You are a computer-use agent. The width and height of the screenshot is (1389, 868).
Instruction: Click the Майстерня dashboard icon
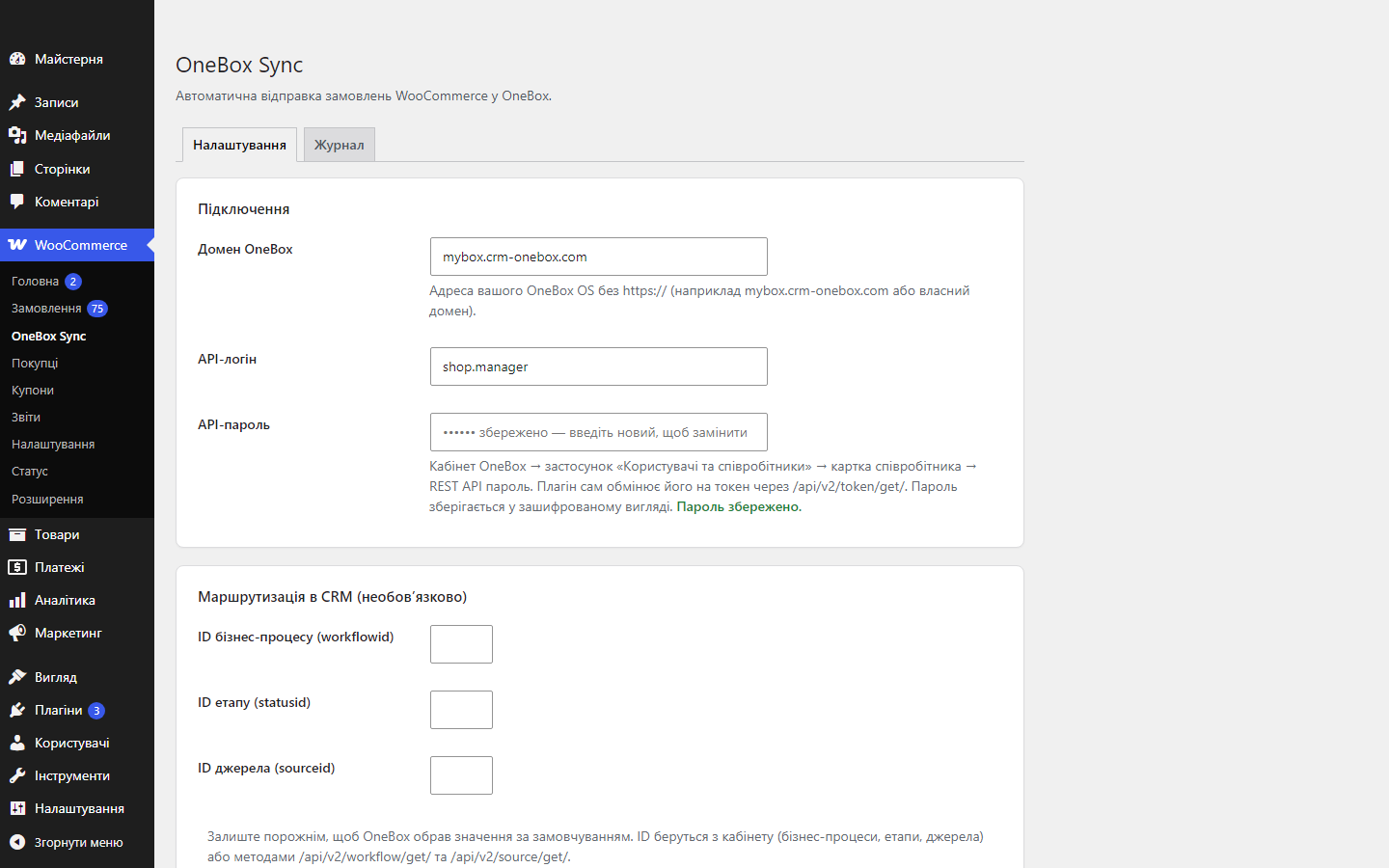tap(17, 59)
